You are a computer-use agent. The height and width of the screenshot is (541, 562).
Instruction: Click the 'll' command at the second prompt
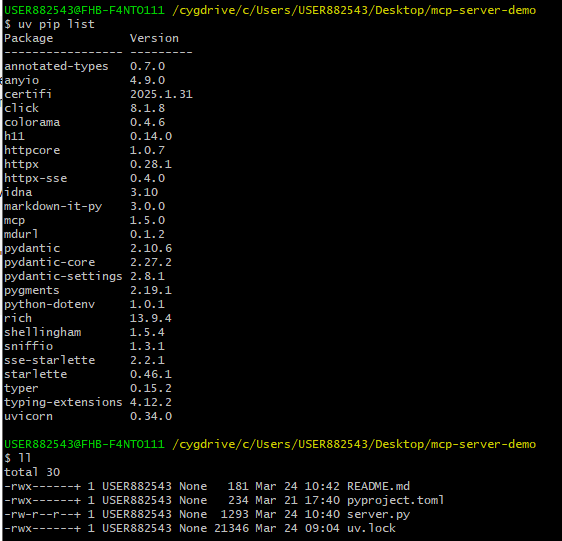click(25, 458)
